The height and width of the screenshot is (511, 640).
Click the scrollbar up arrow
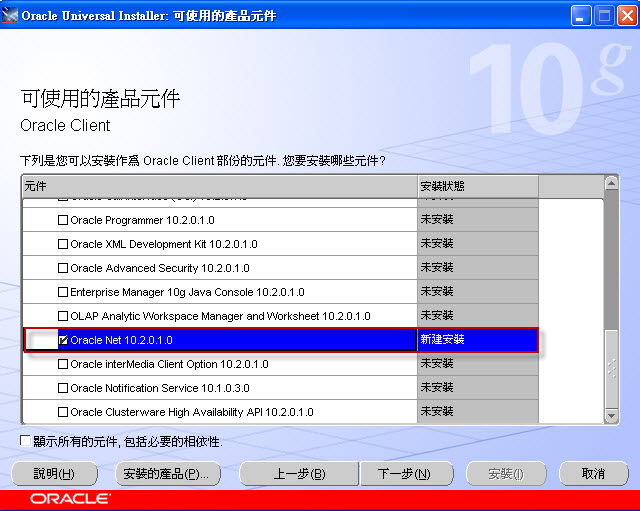[611, 183]
